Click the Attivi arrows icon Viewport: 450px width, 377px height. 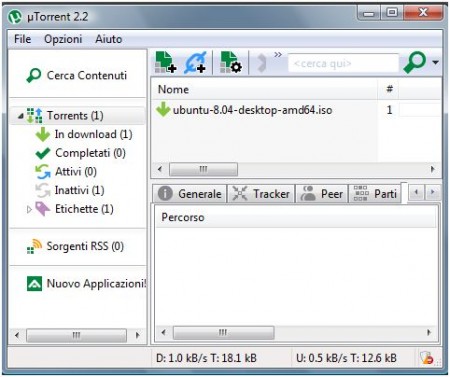pos(43,172)
